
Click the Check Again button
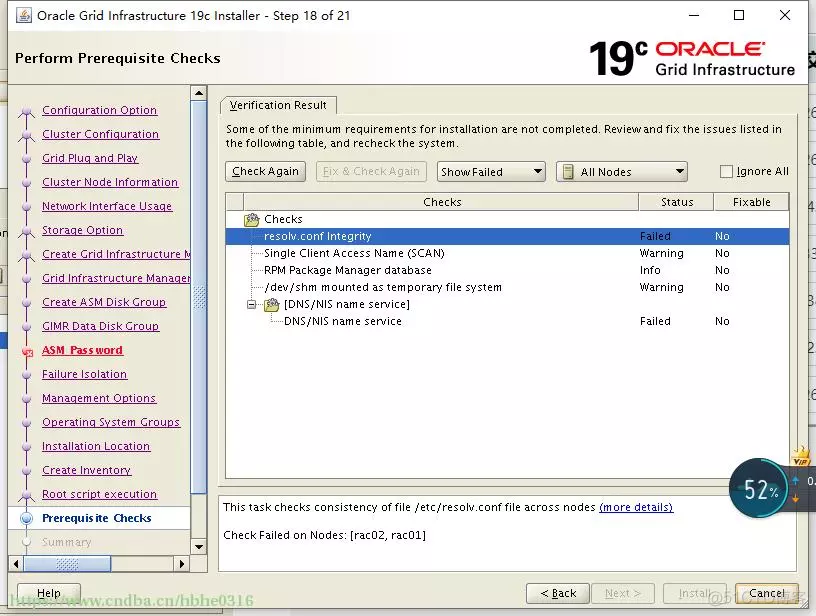coord(265,171)
